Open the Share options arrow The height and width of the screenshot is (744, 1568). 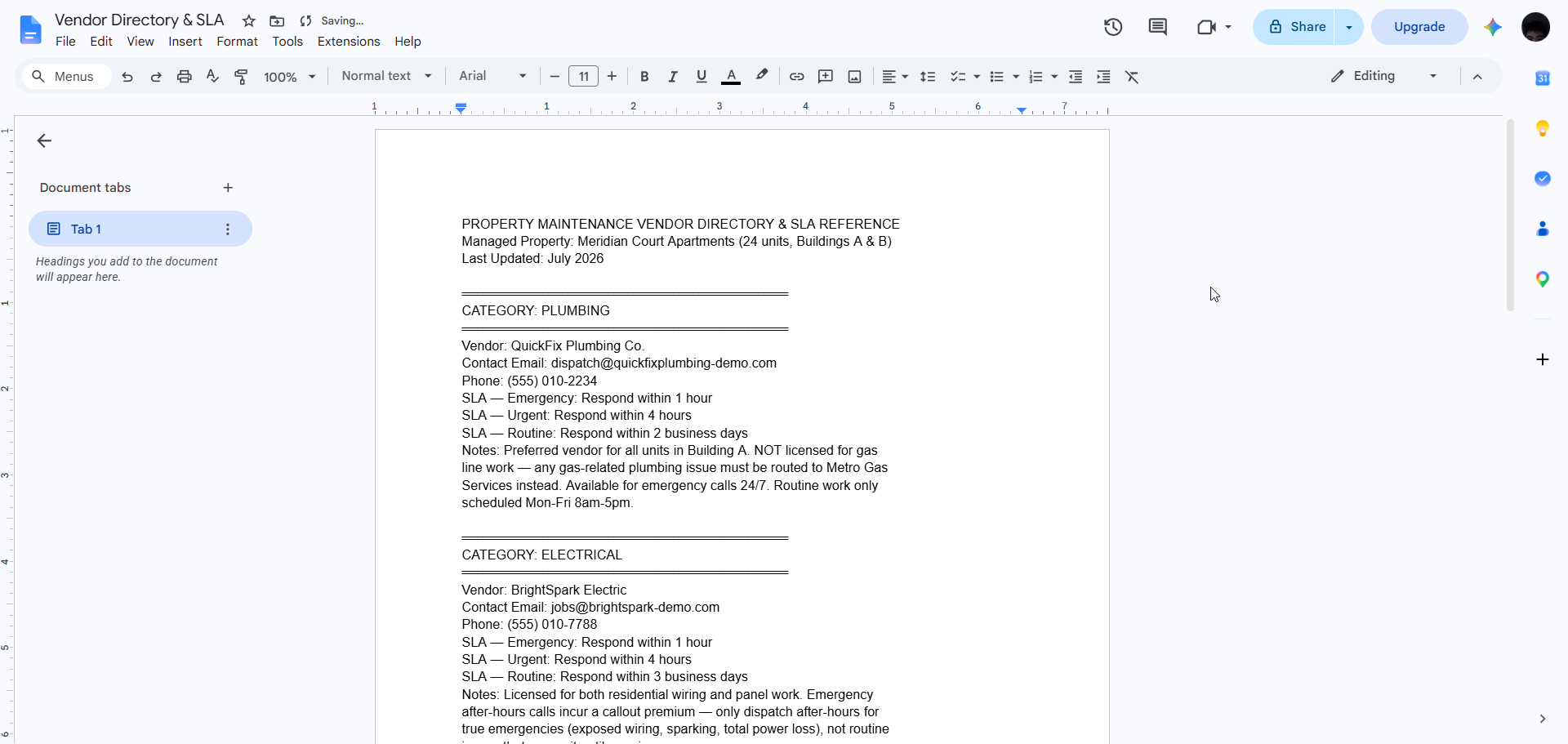[x=1349, y=27]
